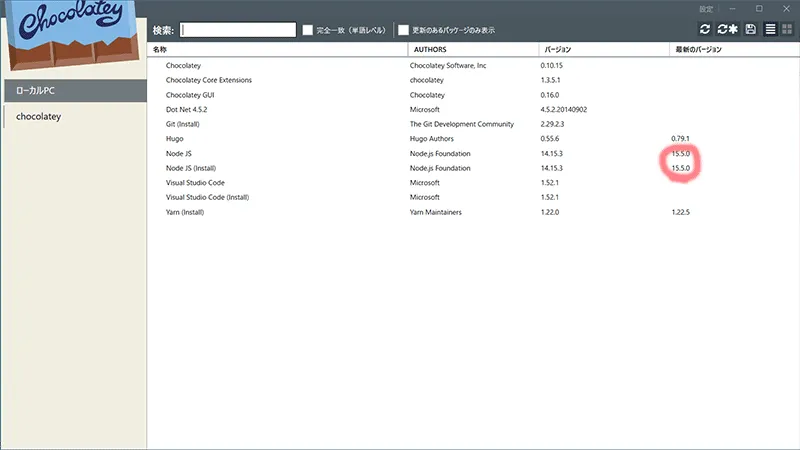Click version 4.5.2.20140902 cell
800x450 pixels.
point(564,109)
